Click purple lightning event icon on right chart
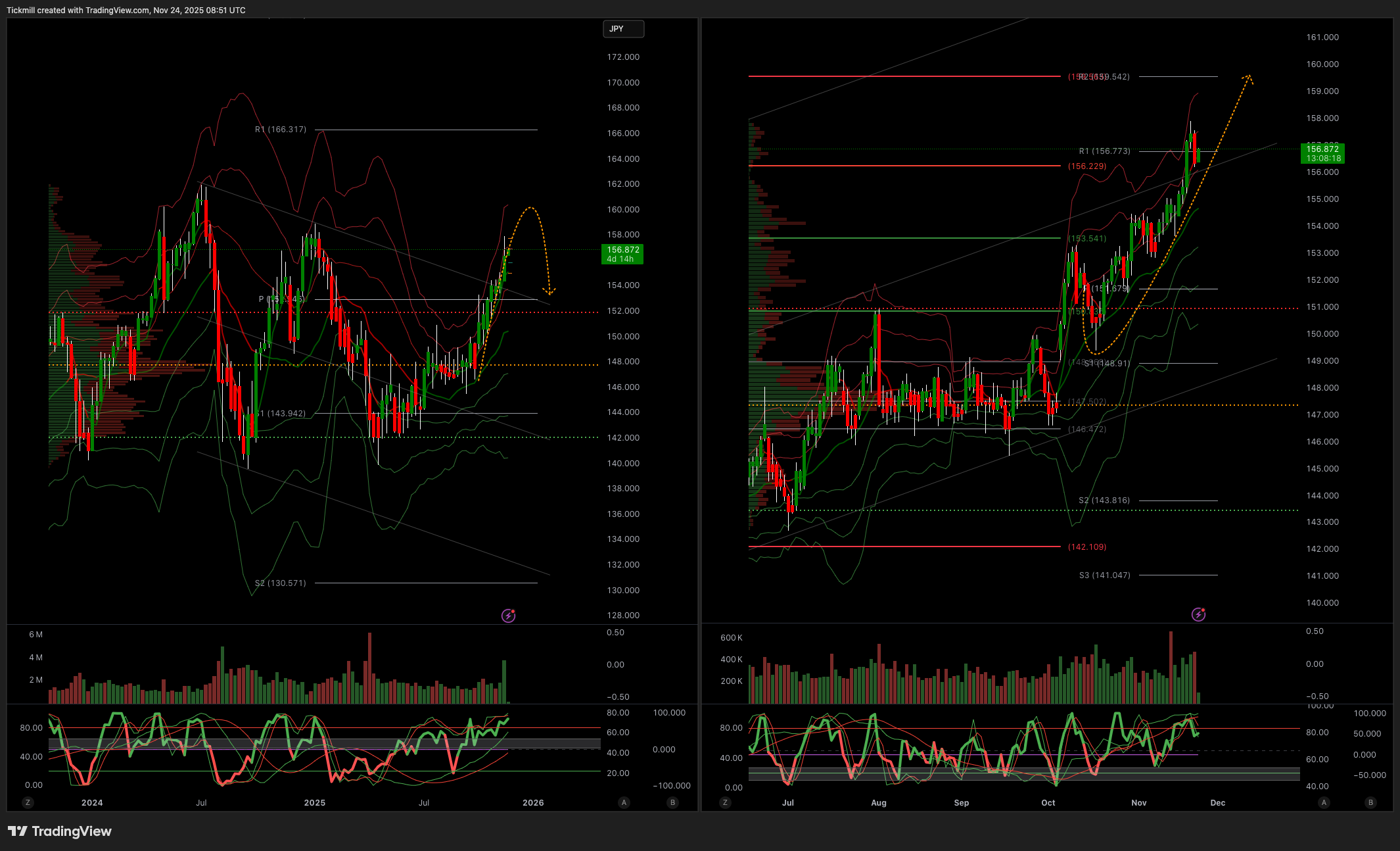This screenshot has height=851, width=1400. coord(1198,614)
